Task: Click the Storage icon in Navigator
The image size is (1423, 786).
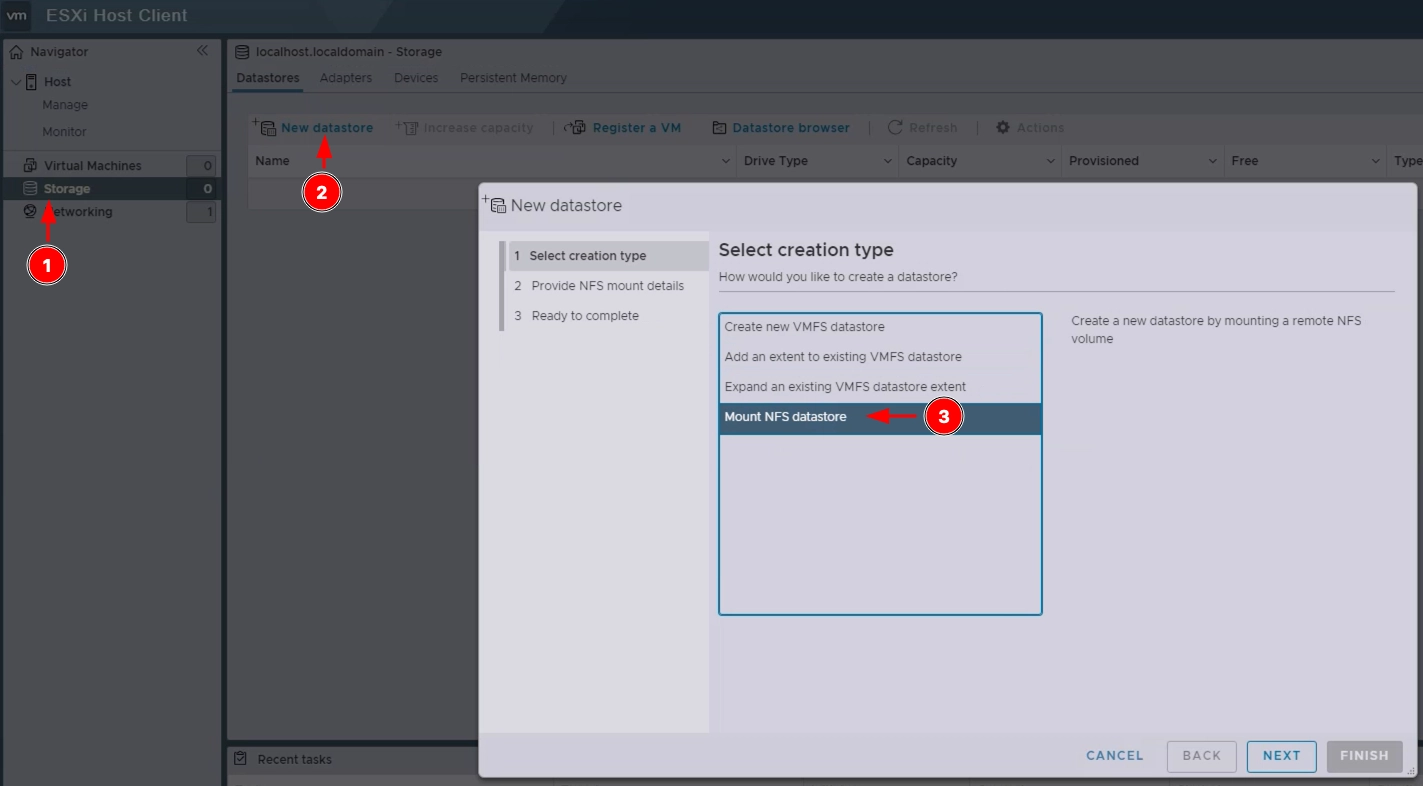Action: coord(30,188)
